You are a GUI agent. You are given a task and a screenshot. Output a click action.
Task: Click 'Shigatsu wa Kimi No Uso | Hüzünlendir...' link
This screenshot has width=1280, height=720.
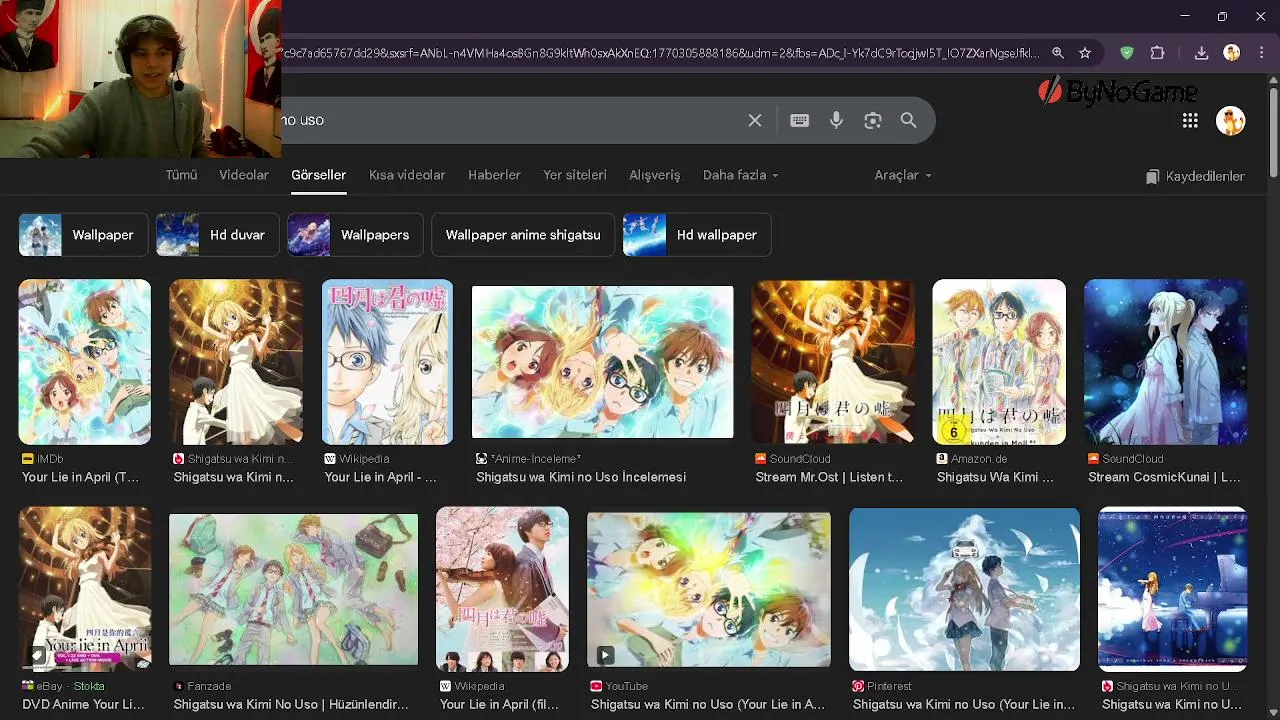click(x=291, y=704)
